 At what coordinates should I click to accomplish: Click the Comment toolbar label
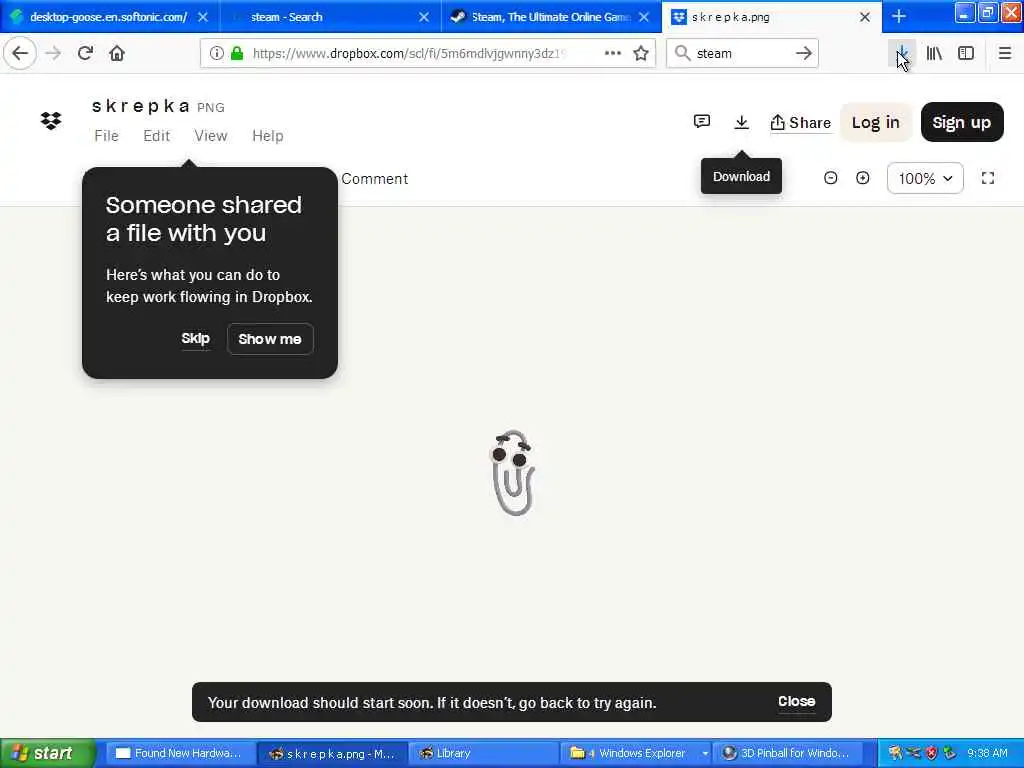[x=374, y=179]
